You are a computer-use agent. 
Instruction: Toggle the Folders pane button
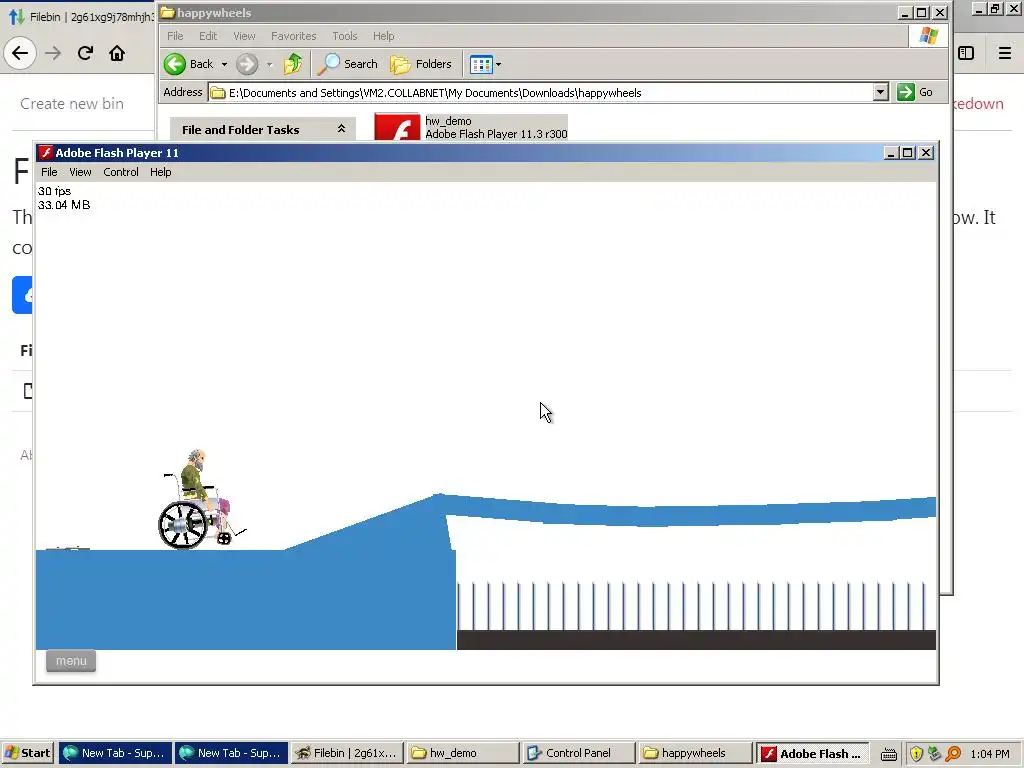point(421,64)
